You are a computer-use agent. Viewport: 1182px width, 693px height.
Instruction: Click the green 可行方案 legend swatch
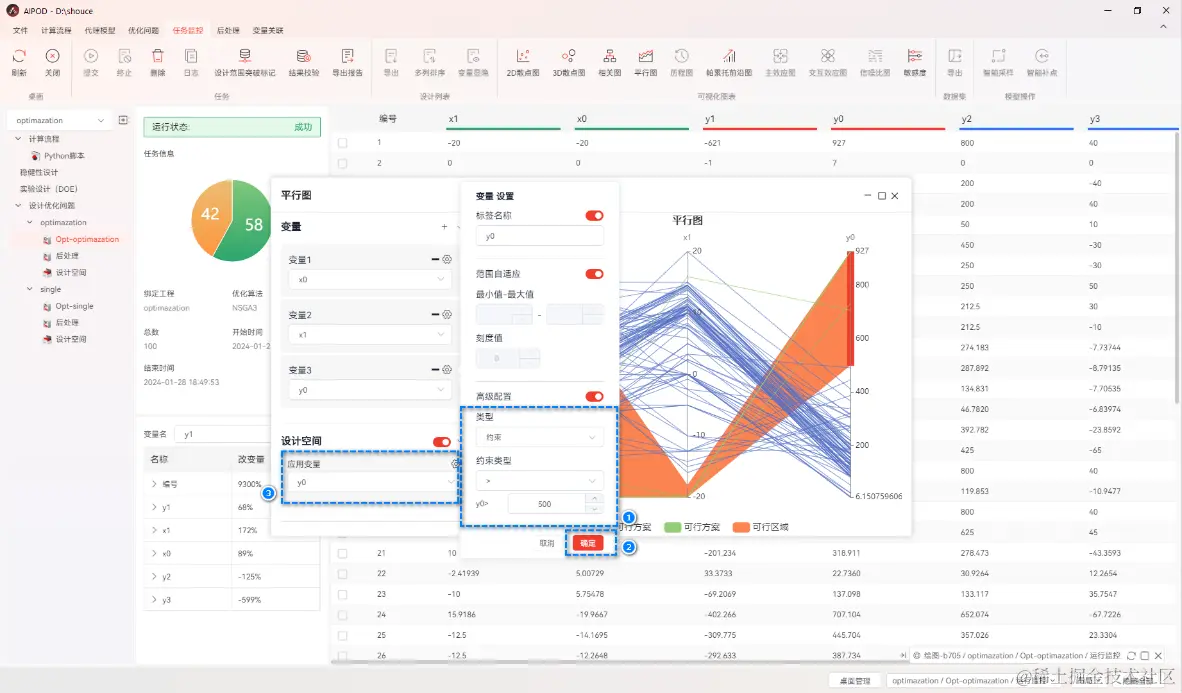coord(672,527)
